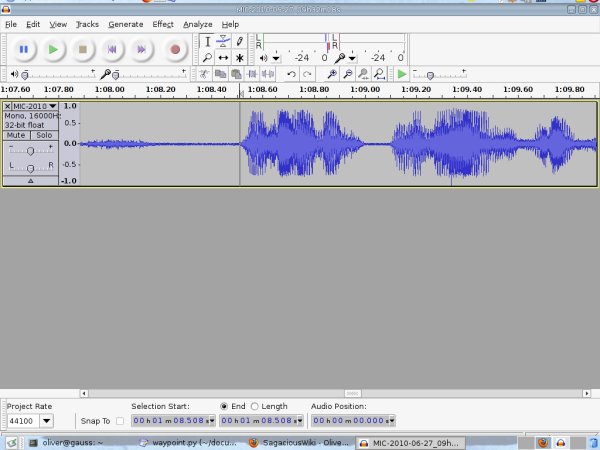Solo the MIC-2010 track
The image size is (600, 450).
[x=44, y=135]
